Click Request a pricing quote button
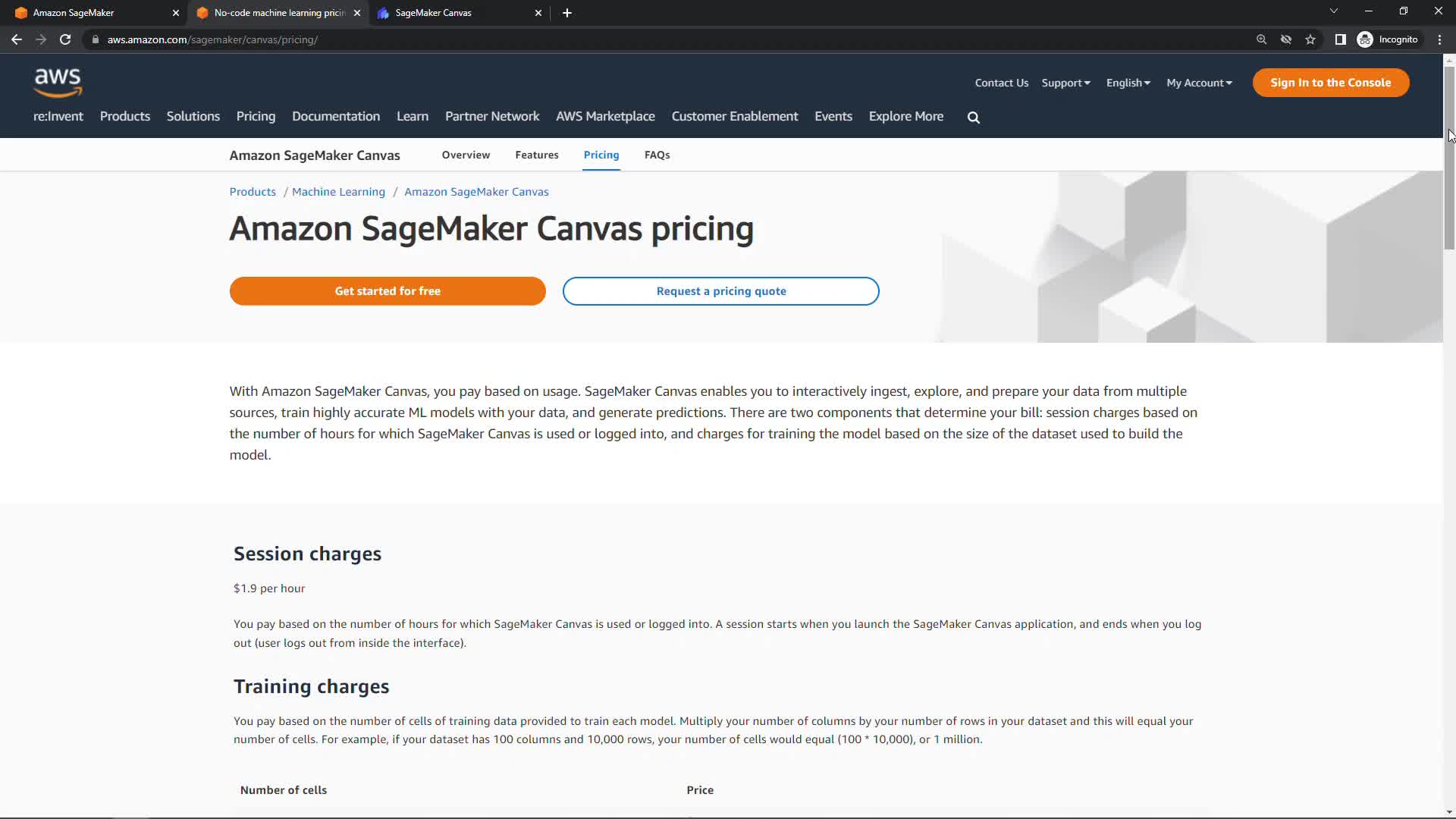This screenshot has width=1456, height=819. (x=720, y=291)
